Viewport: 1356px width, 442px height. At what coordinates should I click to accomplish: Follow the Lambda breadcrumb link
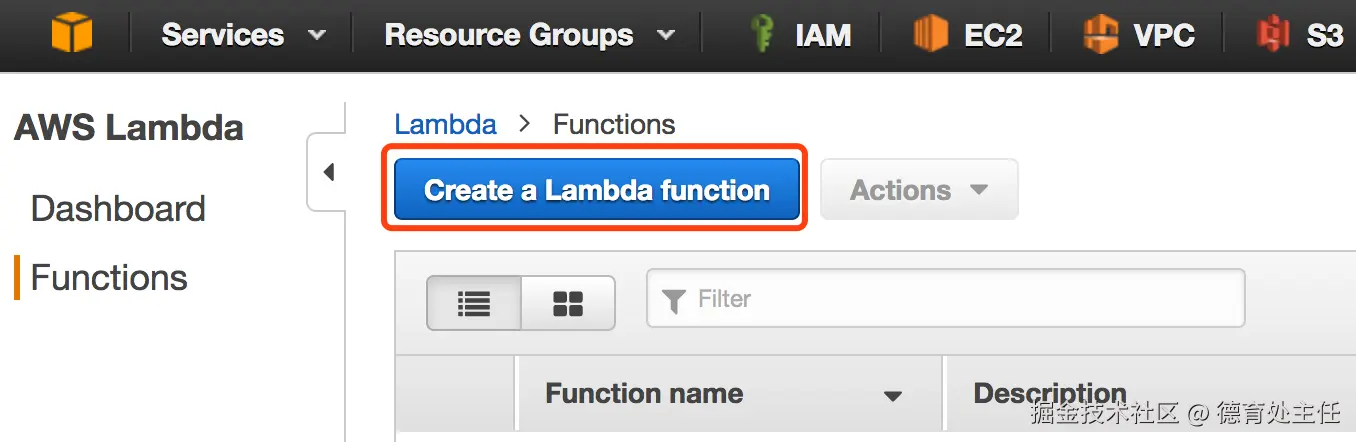coord(445,125)
